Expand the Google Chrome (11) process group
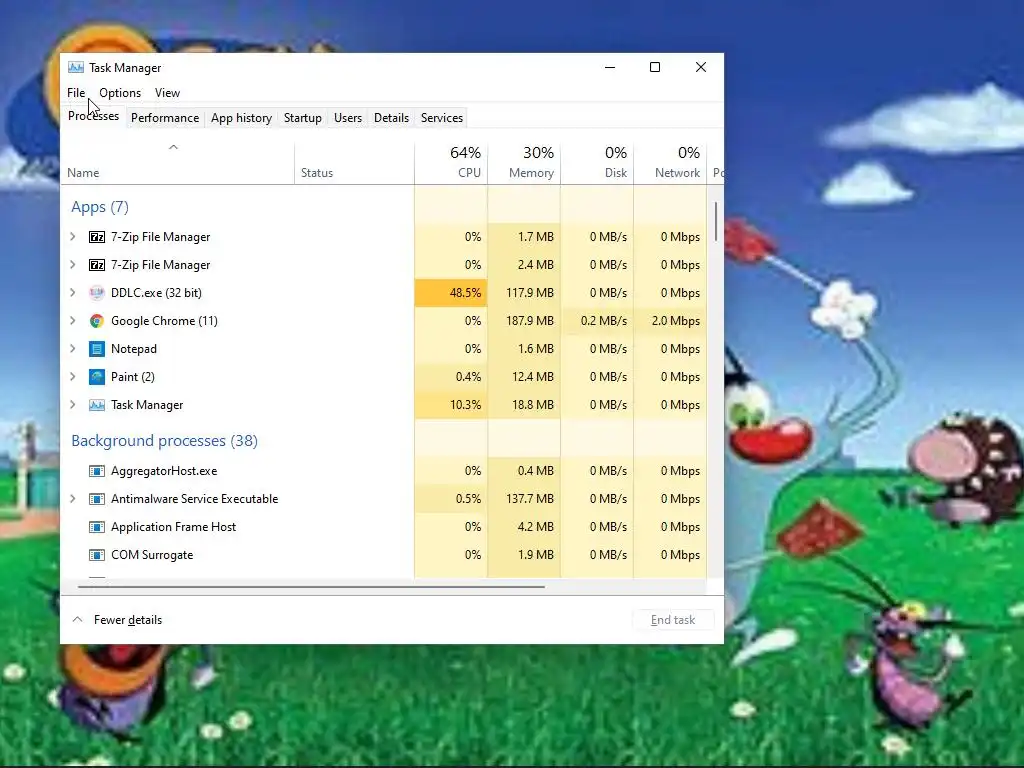This screenshot has width=1024, height=768. coord(73,321)
